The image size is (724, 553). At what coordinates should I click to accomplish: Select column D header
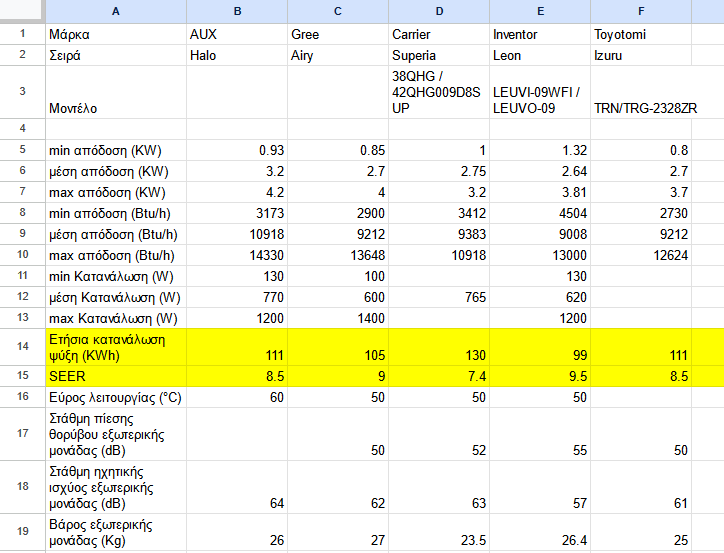pos(439,12)
